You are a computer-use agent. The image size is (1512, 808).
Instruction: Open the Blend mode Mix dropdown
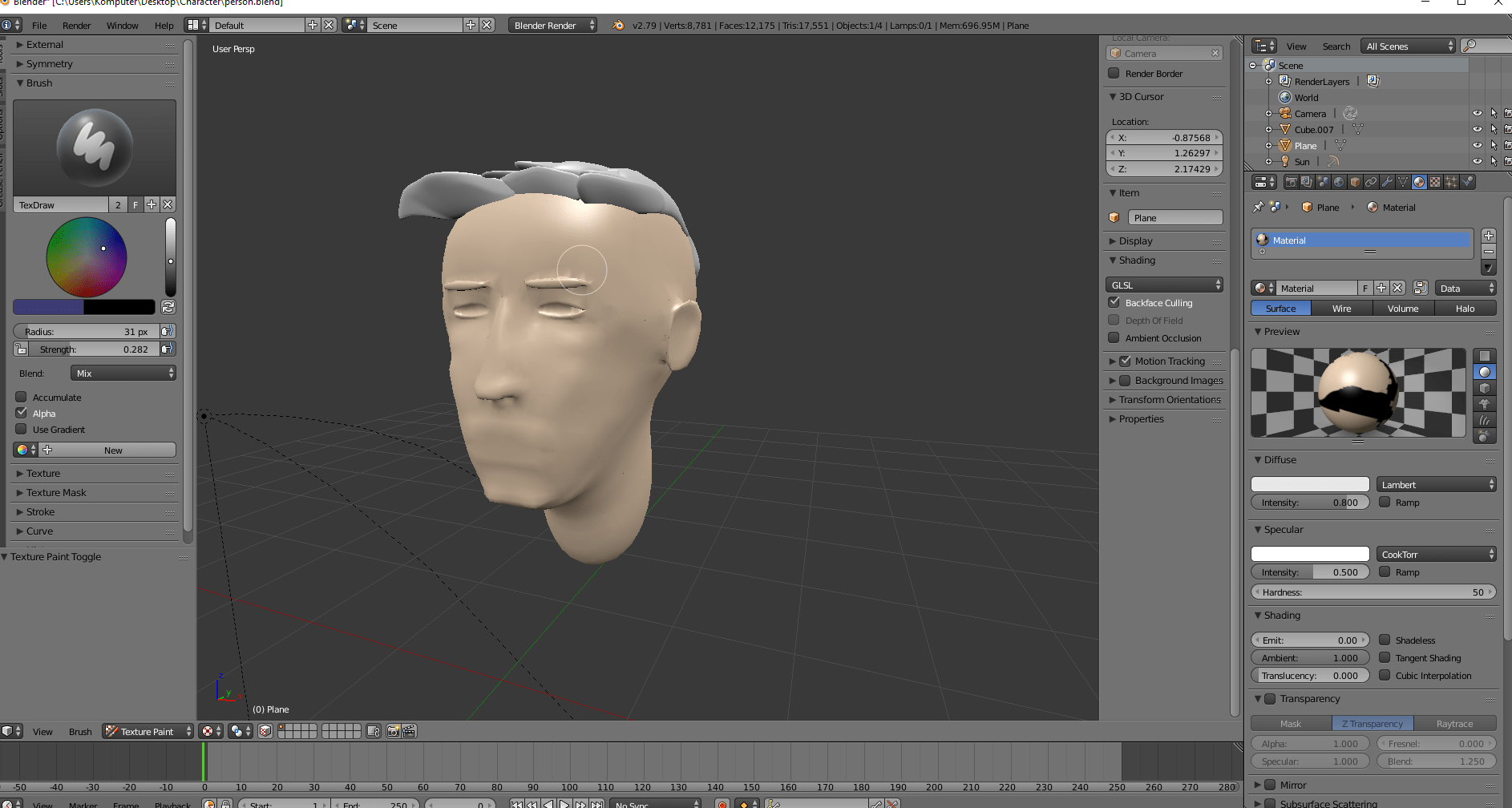point(122,372)
